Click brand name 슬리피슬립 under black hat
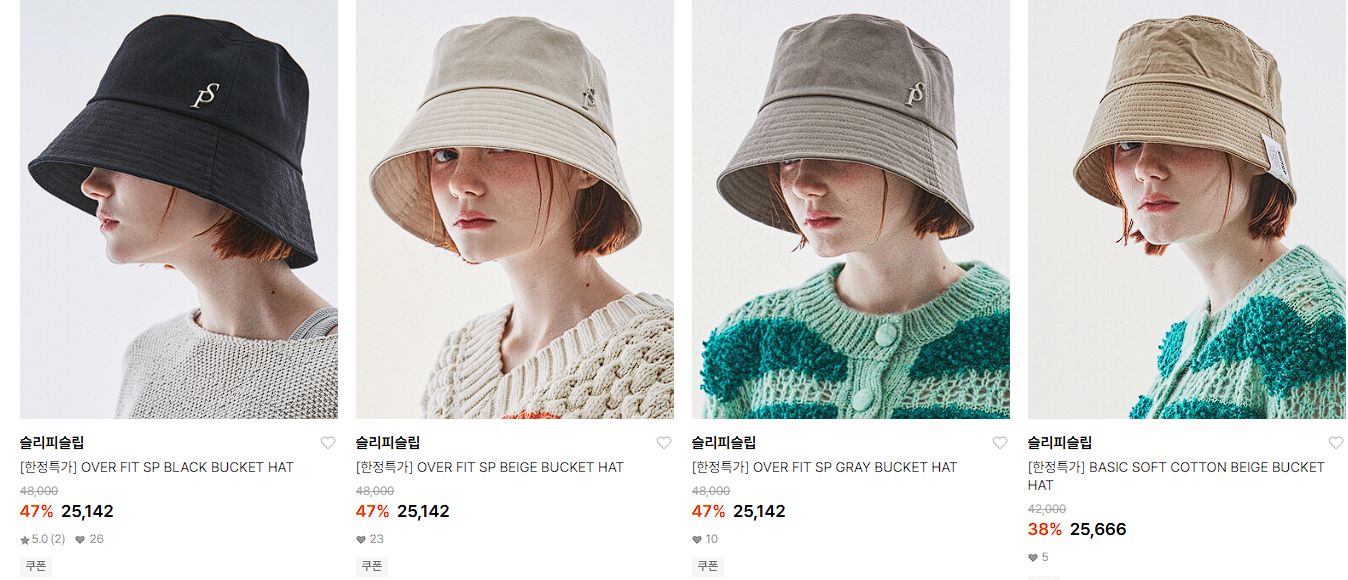 coord(52,443)
